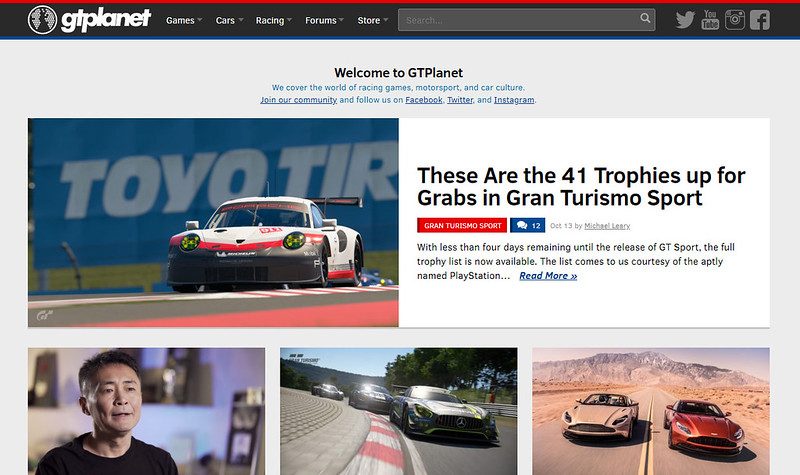Open the Store menu
The width and height of the screenshot is (800, 475).
pos(368,20)
